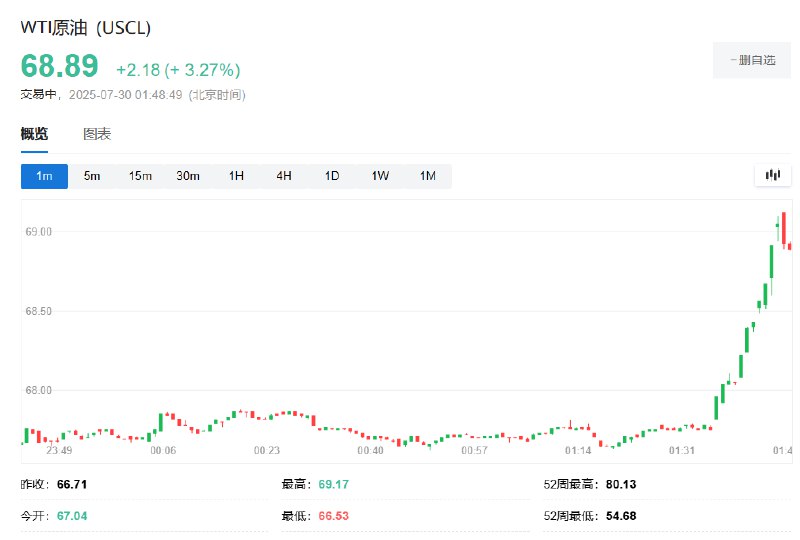Click the 最高 value 69.17
Viewport: 800px width, 540px height.
pos(334,484)
